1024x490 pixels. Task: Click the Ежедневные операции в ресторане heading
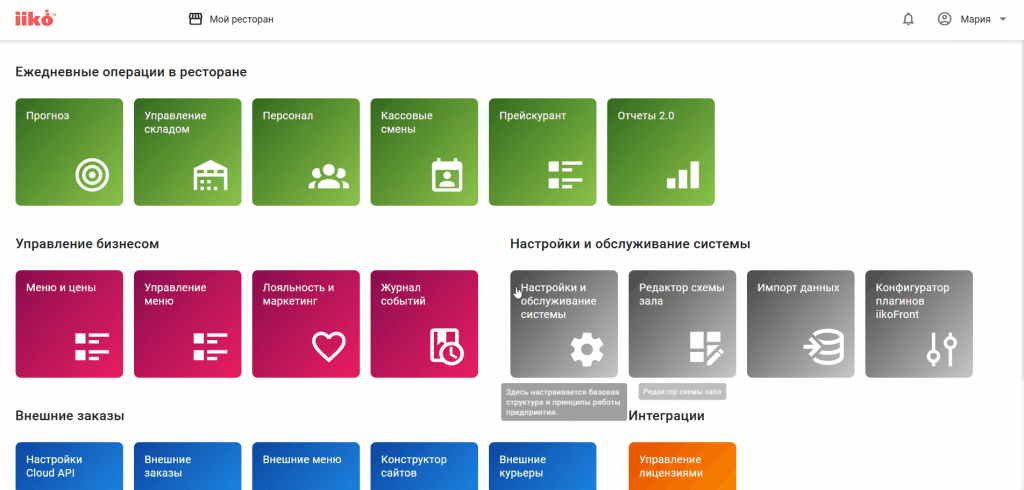coord(131,72)
